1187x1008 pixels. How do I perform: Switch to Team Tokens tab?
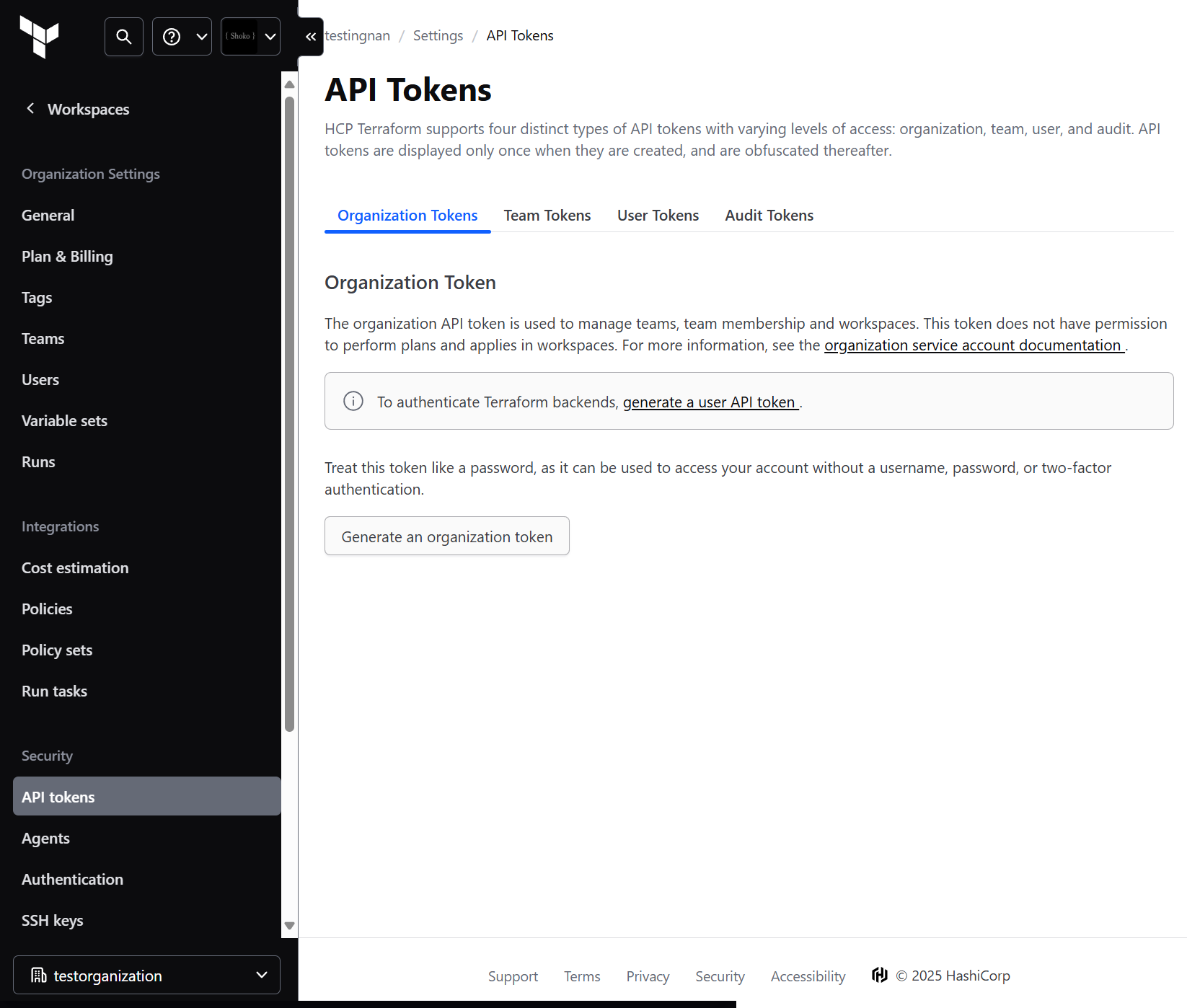(x=547, y=215)
